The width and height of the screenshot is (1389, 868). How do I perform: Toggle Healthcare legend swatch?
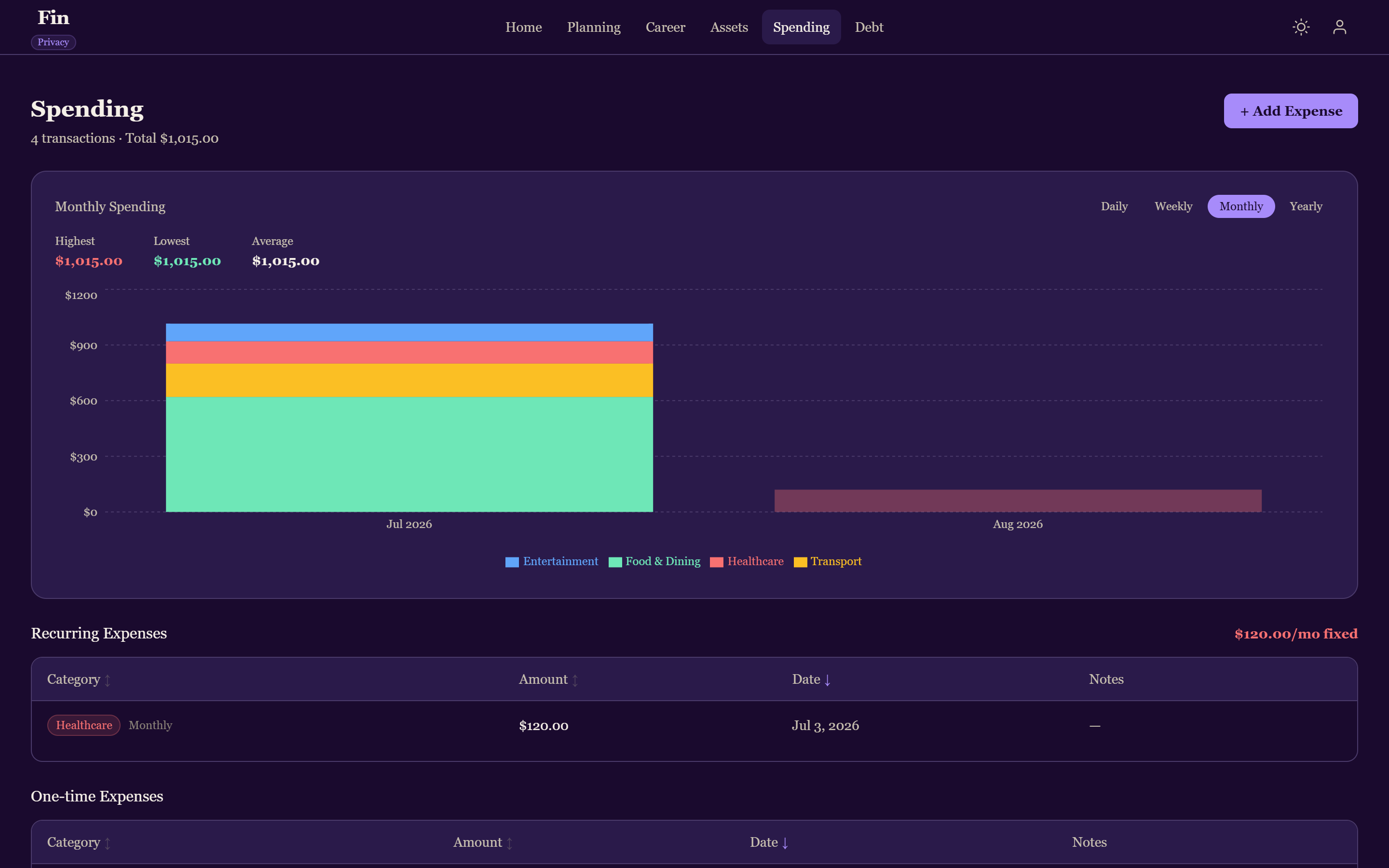pyautogui.click(x=717, y=562)
